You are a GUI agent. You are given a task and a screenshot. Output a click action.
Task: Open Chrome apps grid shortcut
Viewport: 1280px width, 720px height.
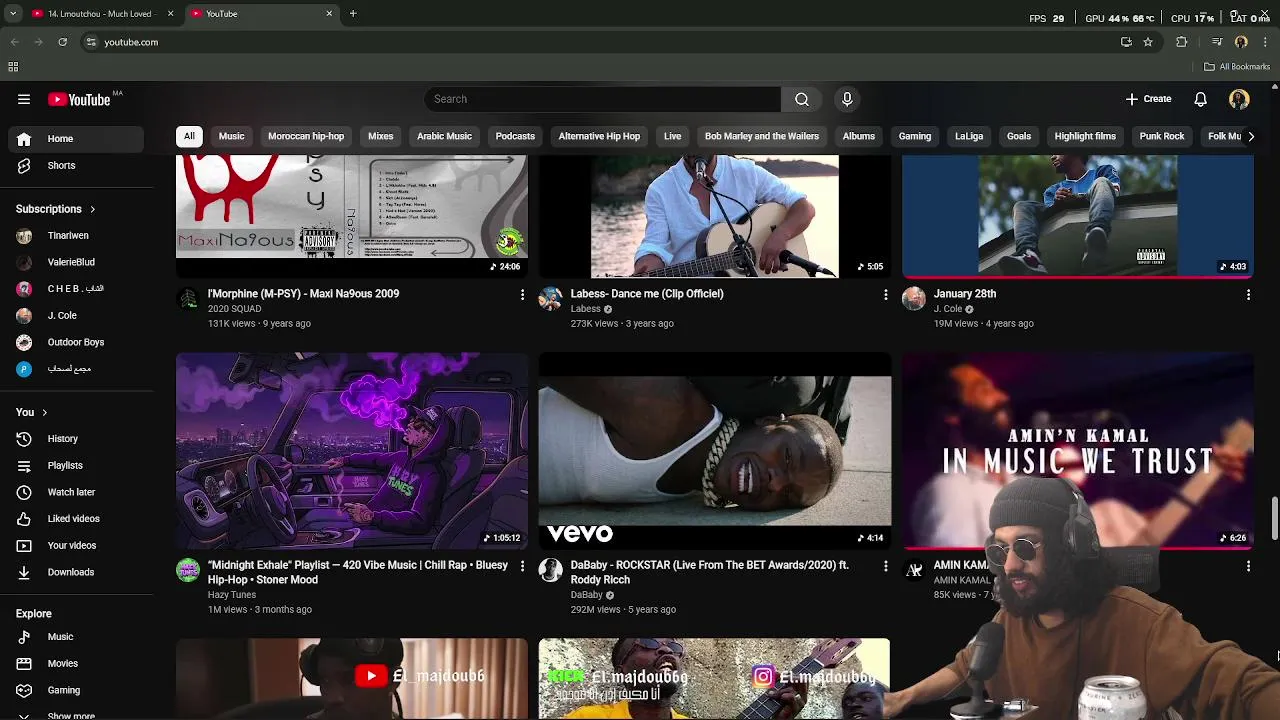(13, 67)
